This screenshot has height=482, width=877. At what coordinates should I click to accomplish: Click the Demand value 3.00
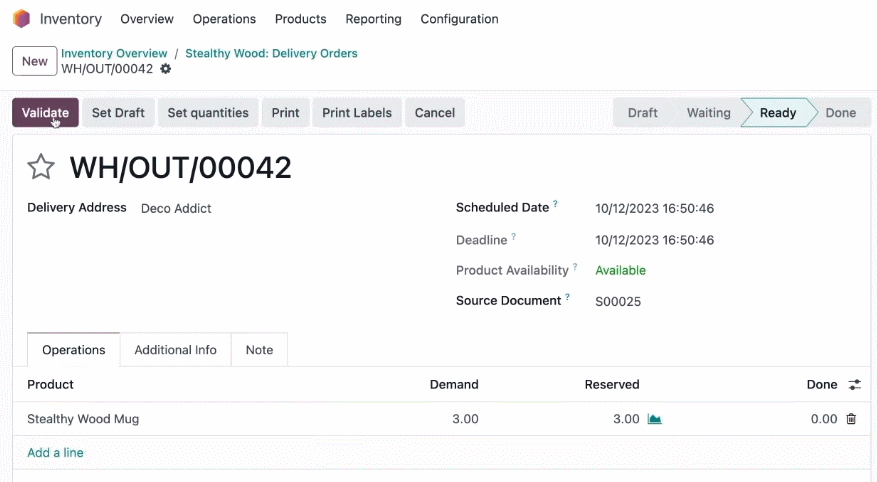click(x=465, y=419)
